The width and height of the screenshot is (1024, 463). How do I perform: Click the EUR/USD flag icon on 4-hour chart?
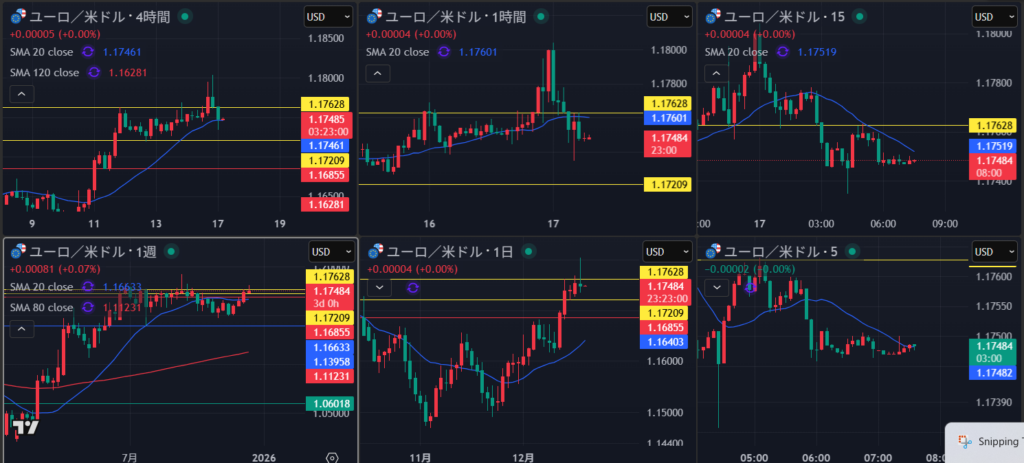(16, 17)
